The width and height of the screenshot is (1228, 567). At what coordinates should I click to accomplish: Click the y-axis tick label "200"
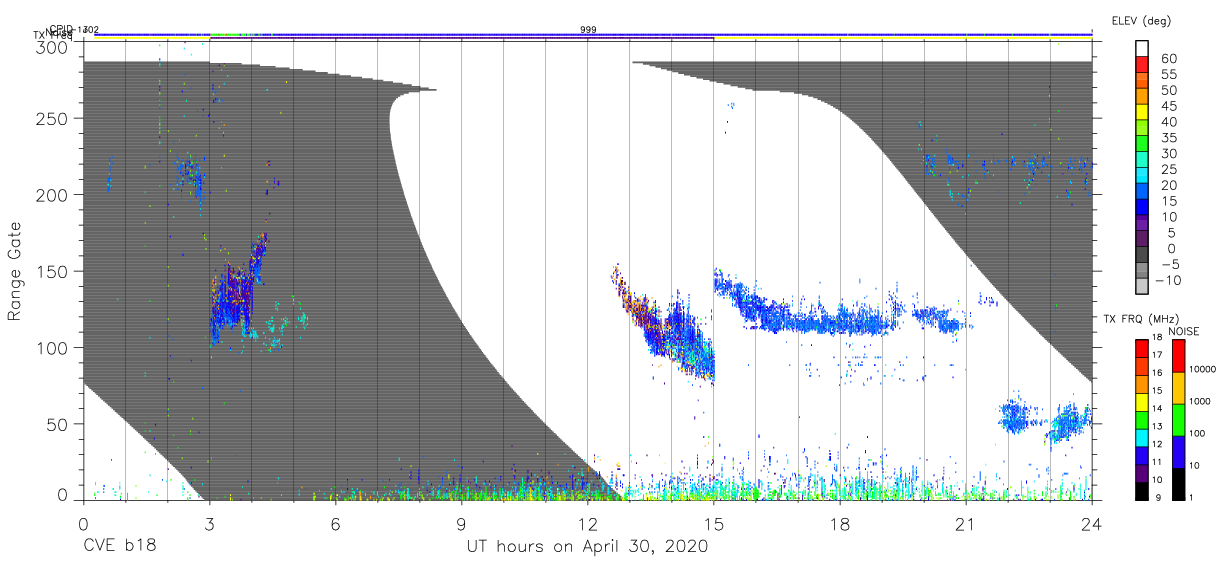pos(52,194)
